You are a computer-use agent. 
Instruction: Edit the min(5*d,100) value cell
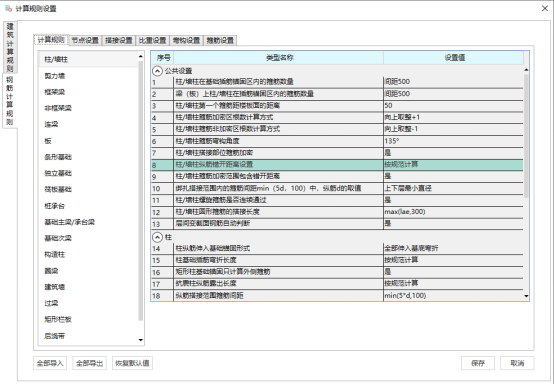[453, 296]
